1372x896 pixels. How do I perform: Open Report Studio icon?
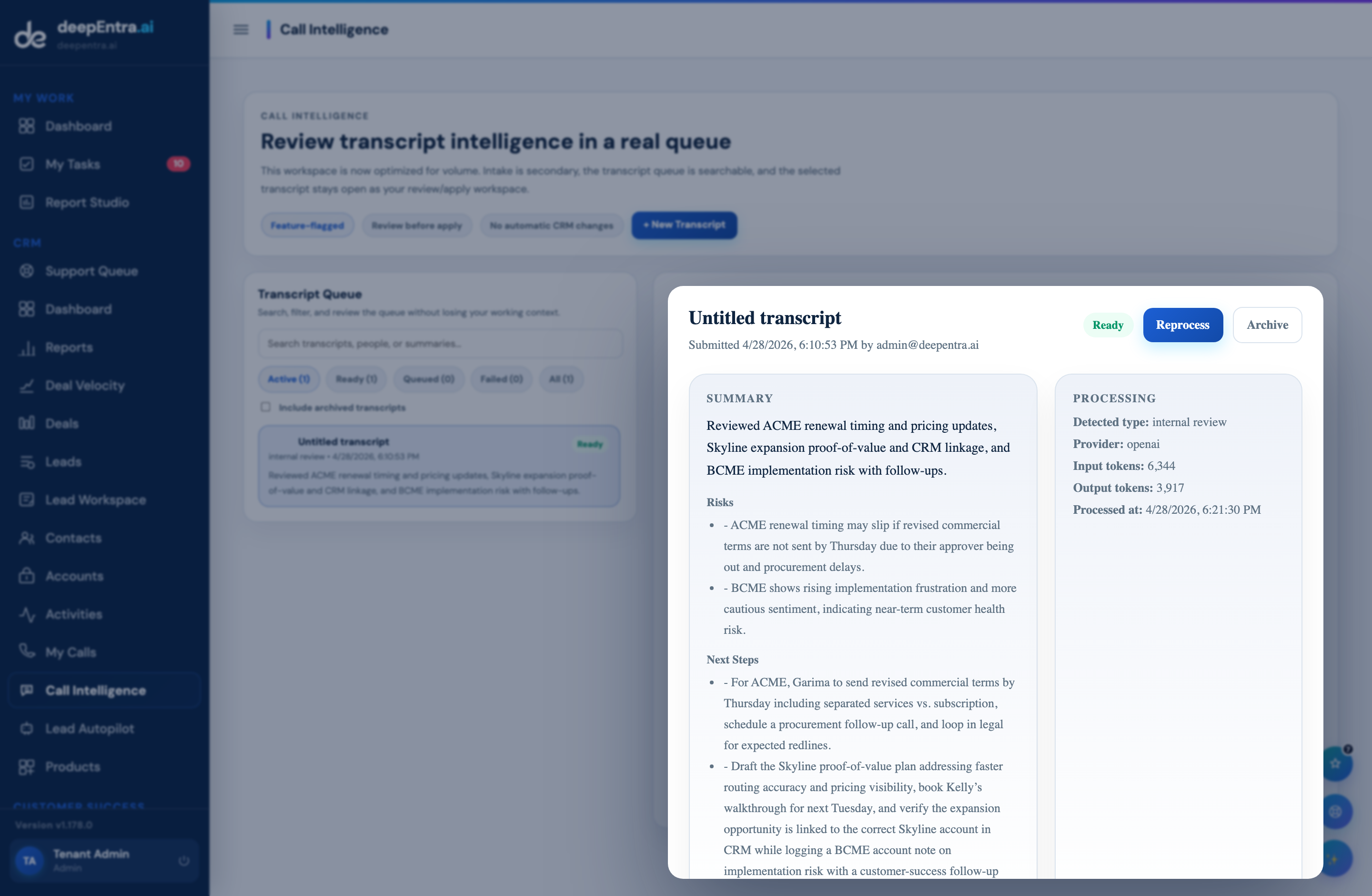tap(27, 203)
